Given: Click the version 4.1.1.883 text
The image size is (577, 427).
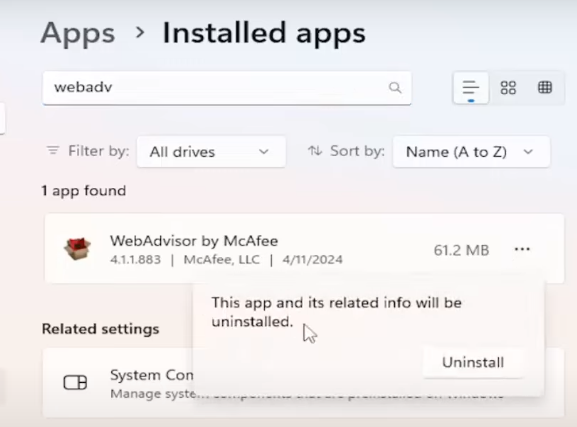Looking at the screenshot, I should [135, 260].
